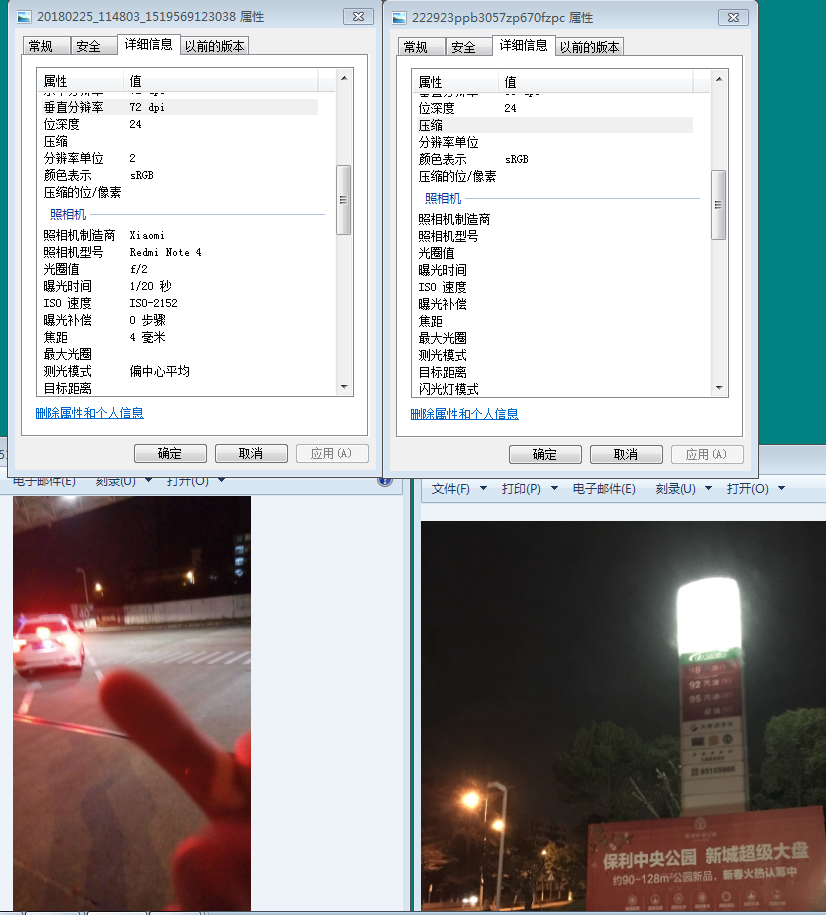Click the file icon in the 222923ppb dialog title
The image size is (826, 915).
tap(399, 18)
